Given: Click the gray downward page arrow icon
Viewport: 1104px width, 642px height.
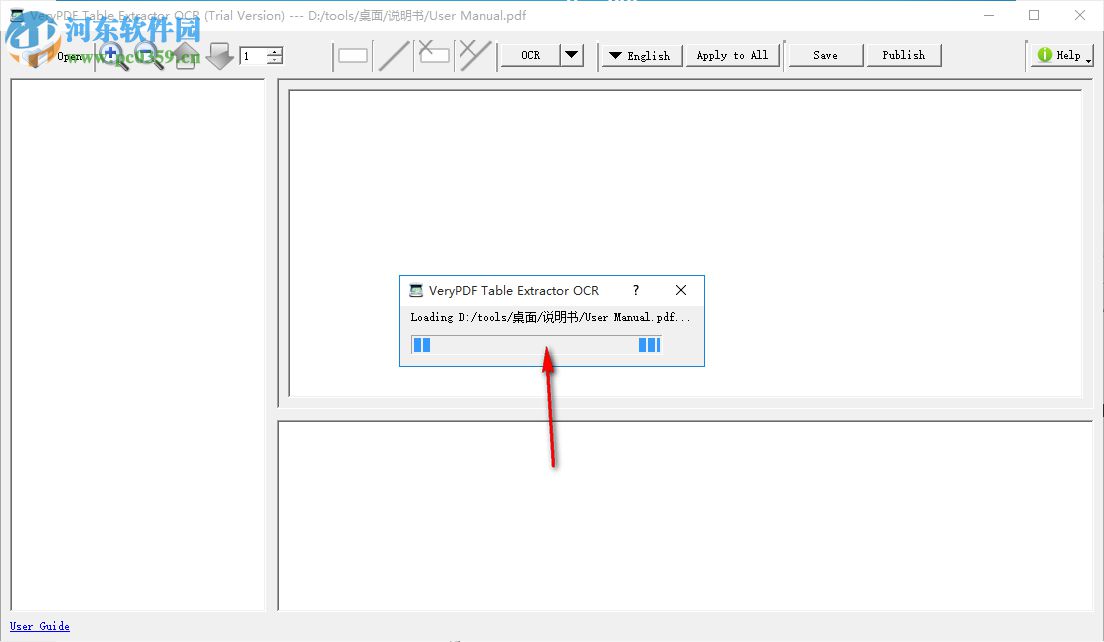Looking at the screenshot, I should [x=219, y=55].
